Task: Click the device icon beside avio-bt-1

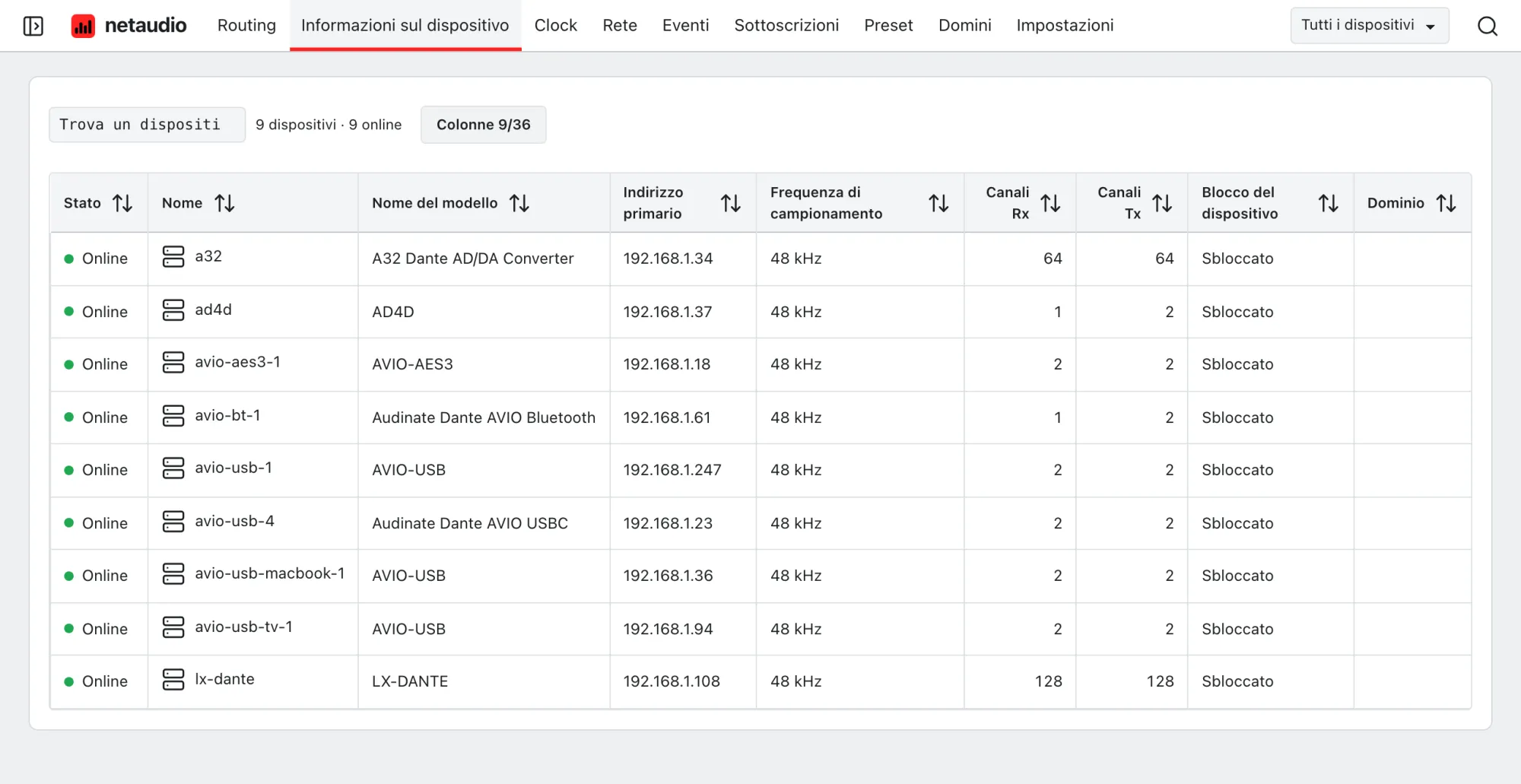Action: 173,416
